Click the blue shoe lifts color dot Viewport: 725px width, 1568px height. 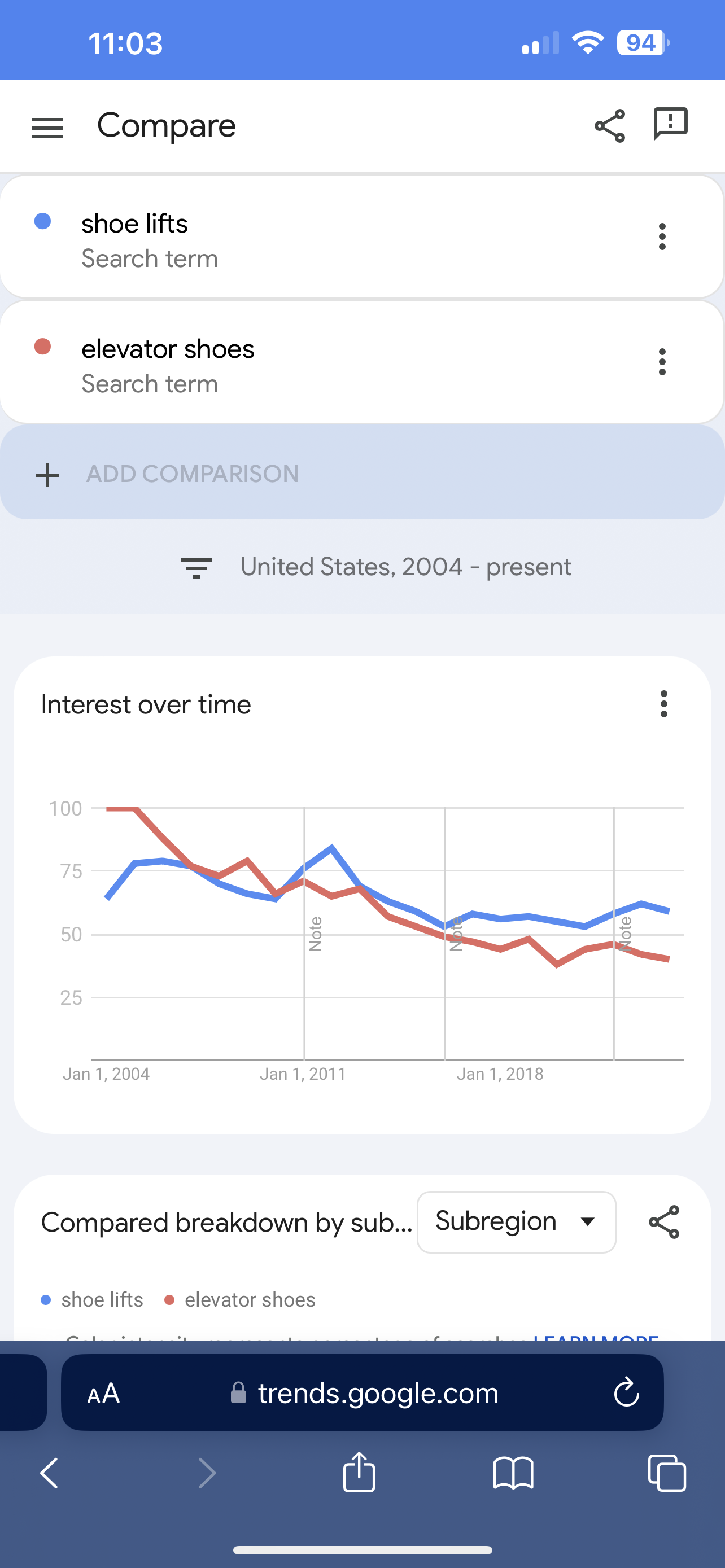click(x=42, y=221)
